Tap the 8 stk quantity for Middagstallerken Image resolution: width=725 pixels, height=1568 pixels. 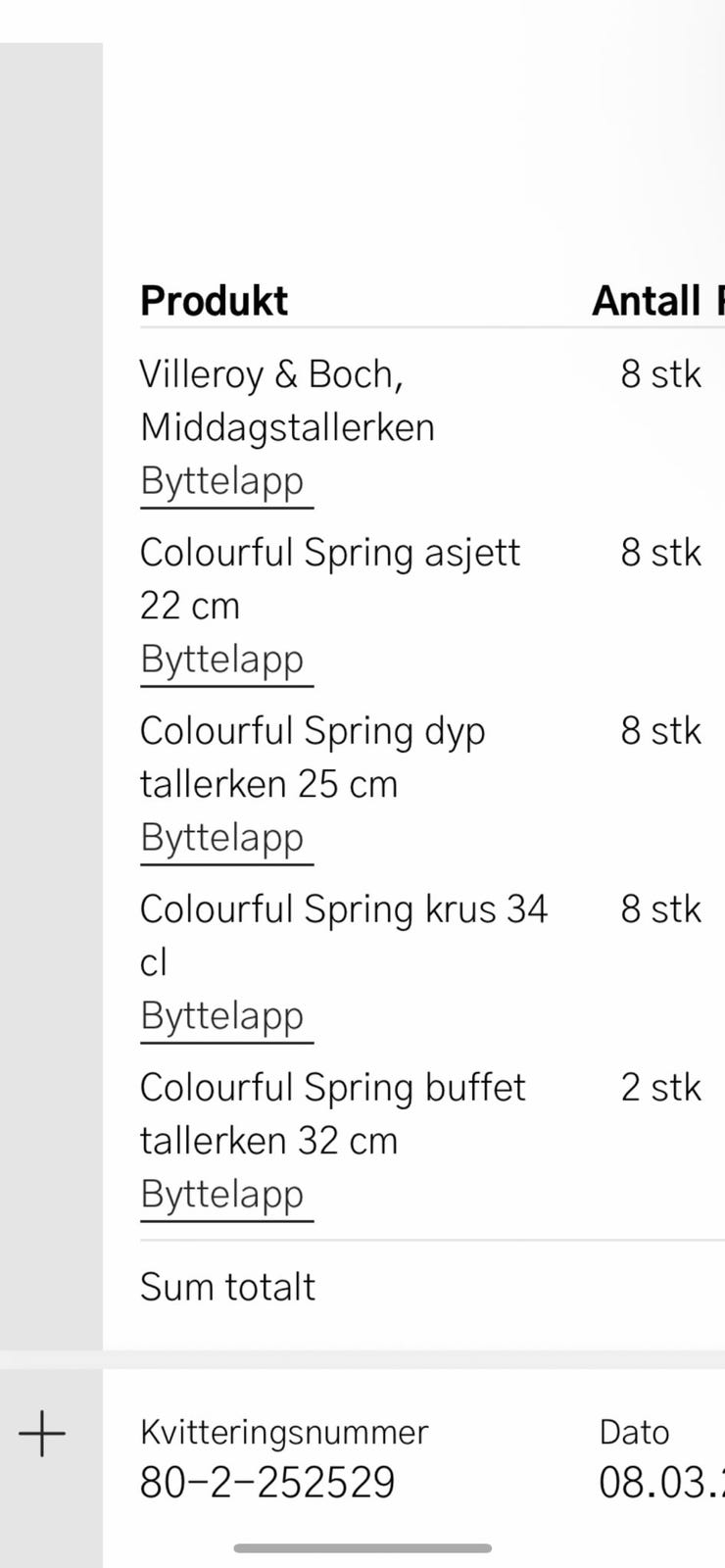[661, 374]
